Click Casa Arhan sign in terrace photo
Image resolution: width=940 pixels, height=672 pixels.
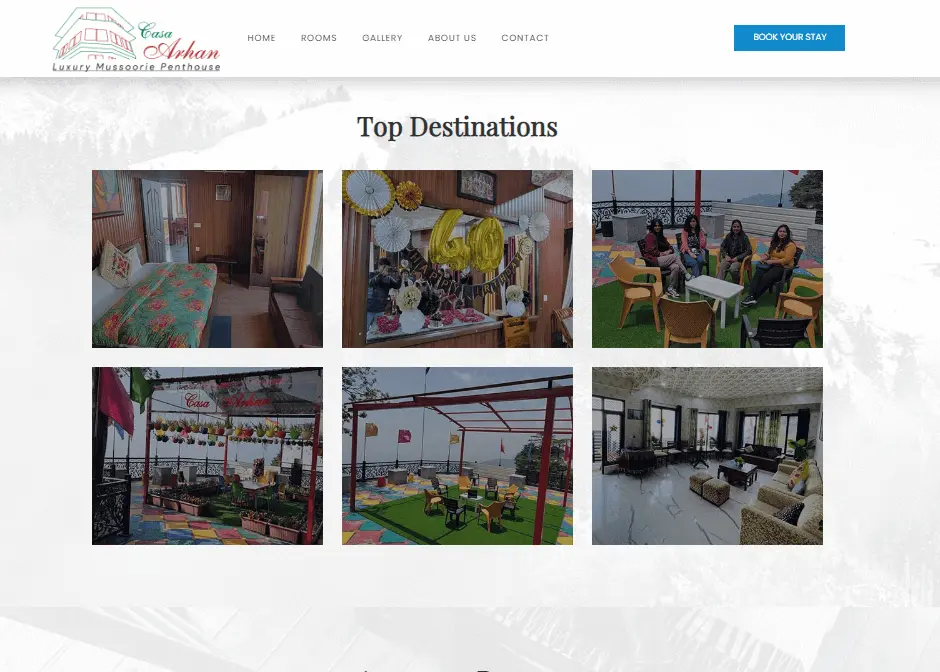228,401
